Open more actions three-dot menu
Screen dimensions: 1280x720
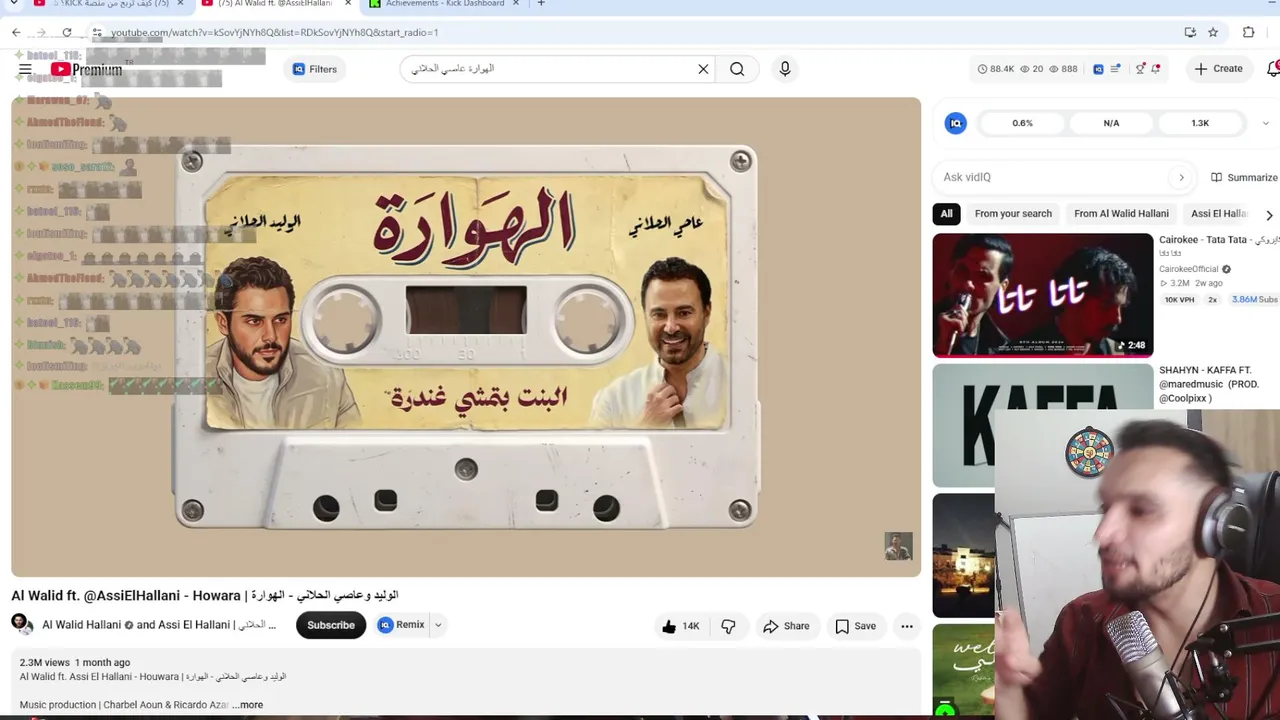[907, 626]
